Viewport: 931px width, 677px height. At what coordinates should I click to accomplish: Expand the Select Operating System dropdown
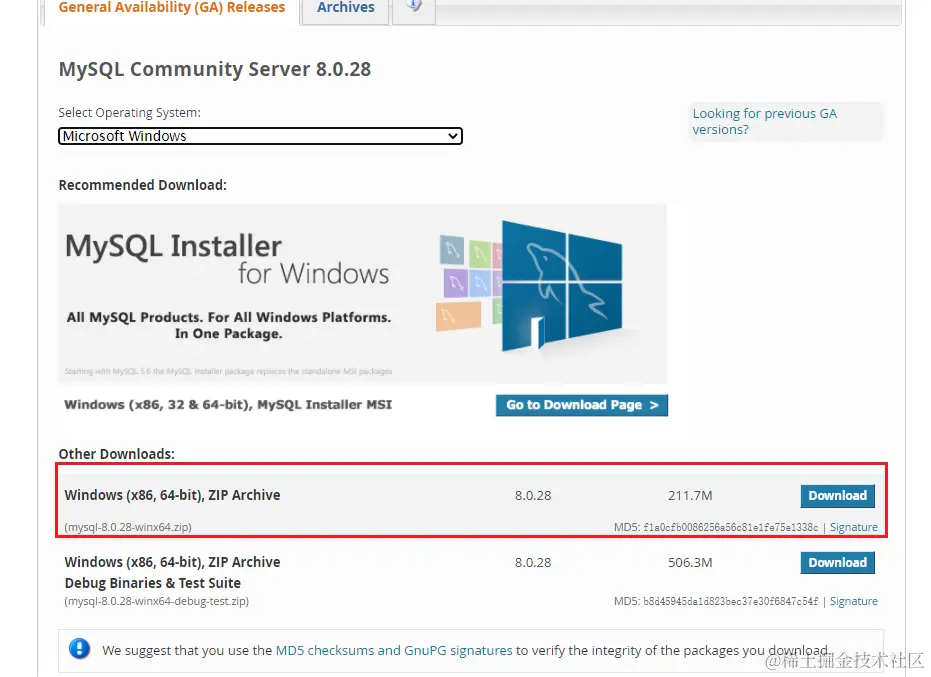coord(260,136)
